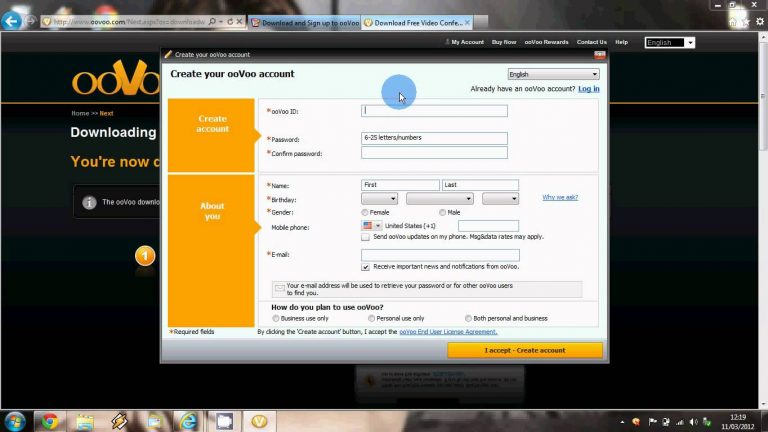Click the E-mail input field

point(440,255)
